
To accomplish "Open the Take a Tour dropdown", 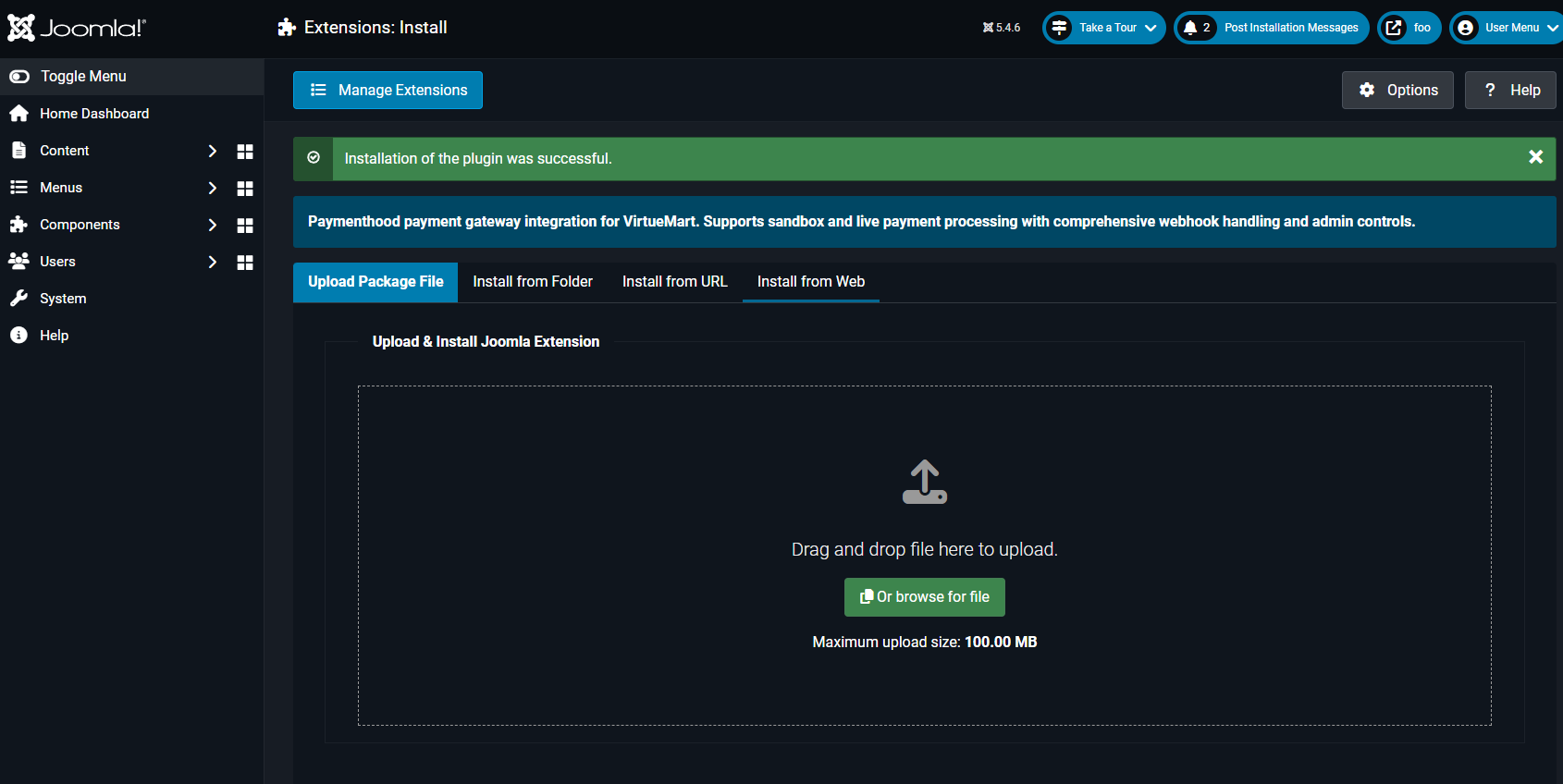I will coord(1104,28).
